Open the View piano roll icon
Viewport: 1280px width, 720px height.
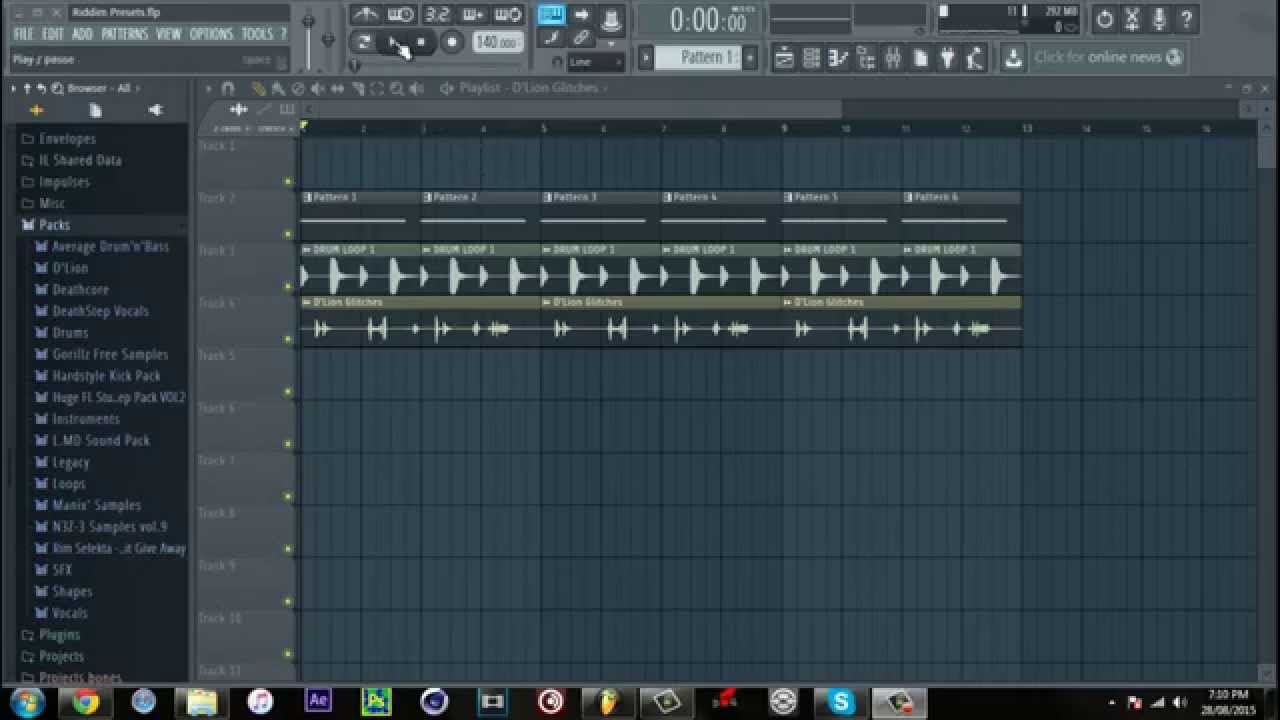click(x=839, y=58)
